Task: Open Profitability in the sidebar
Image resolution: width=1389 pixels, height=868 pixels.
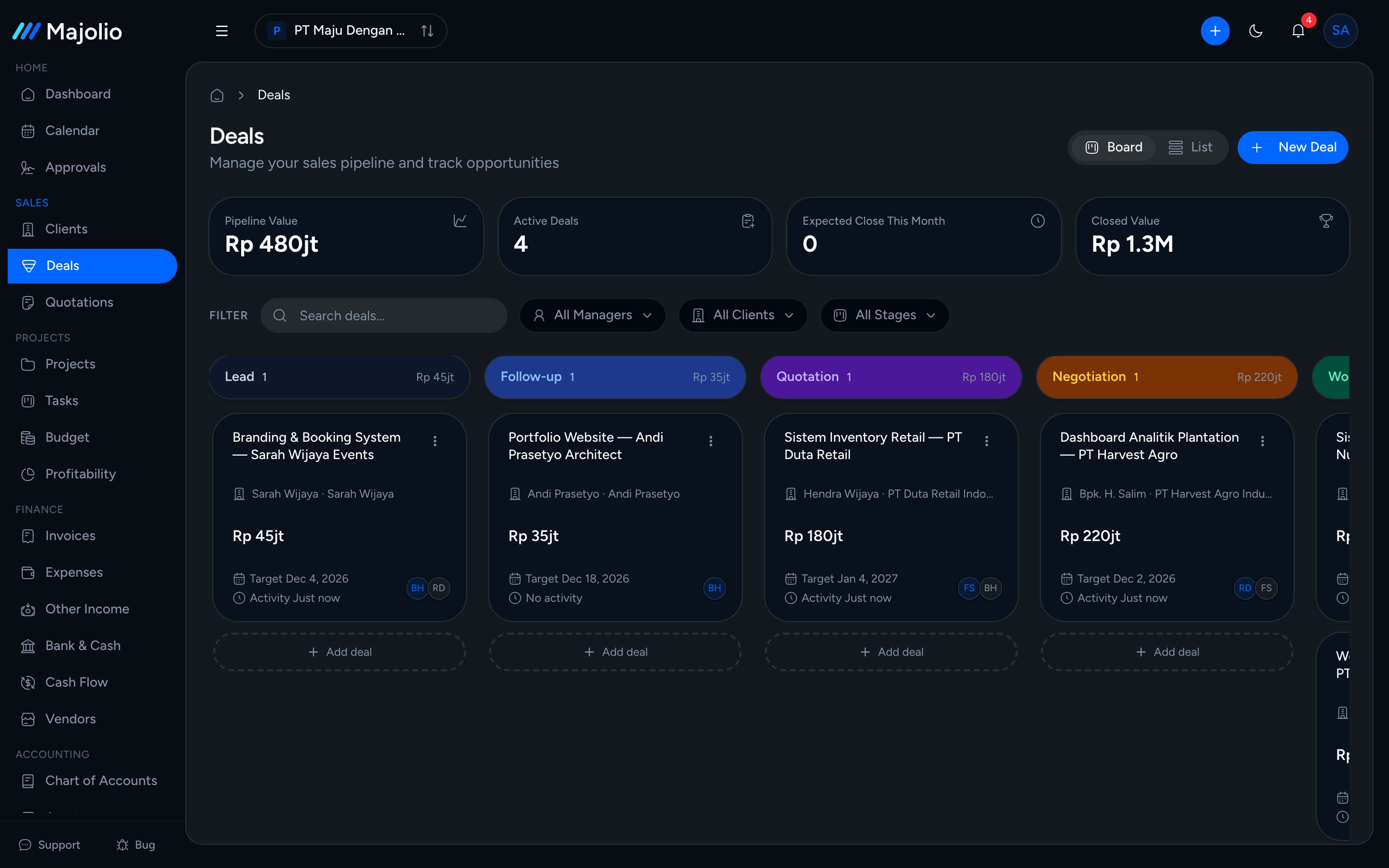Action: tap(93, 474)
